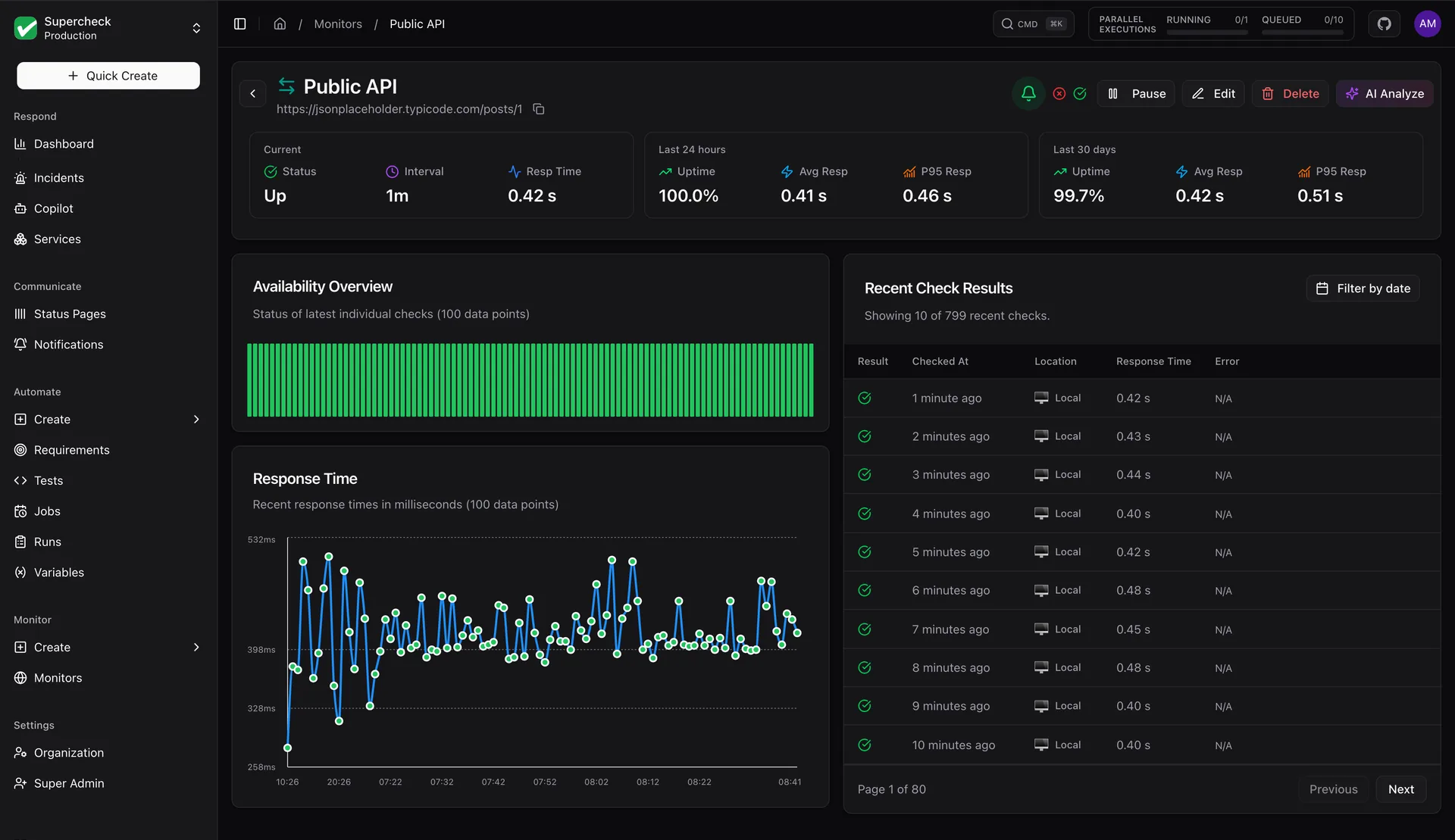Click the green availability overview bar strip
This screenshot has width=1455, height=840.
[x=530, y=380]
